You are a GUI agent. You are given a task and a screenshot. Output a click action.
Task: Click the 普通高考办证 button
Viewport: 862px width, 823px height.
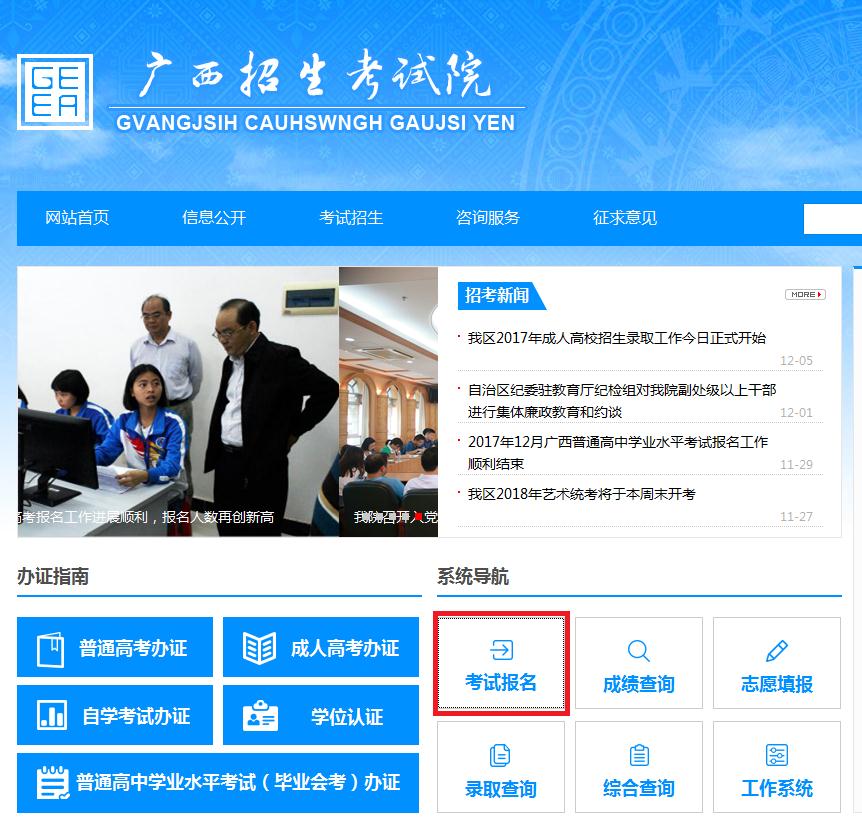pyautogui.click(x=115, y=647)
